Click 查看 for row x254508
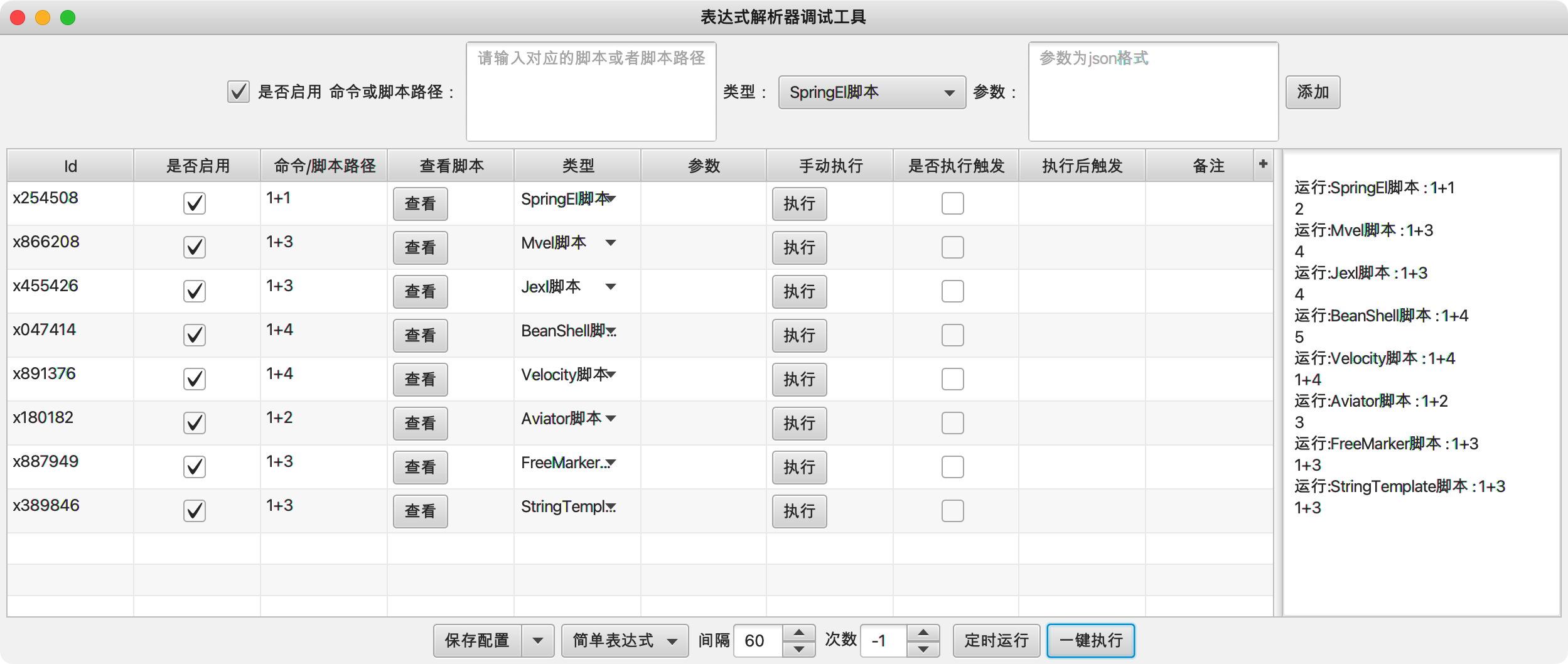This screenshot has height=664, width=1568. pyautogui.click(x=420, y=204)
